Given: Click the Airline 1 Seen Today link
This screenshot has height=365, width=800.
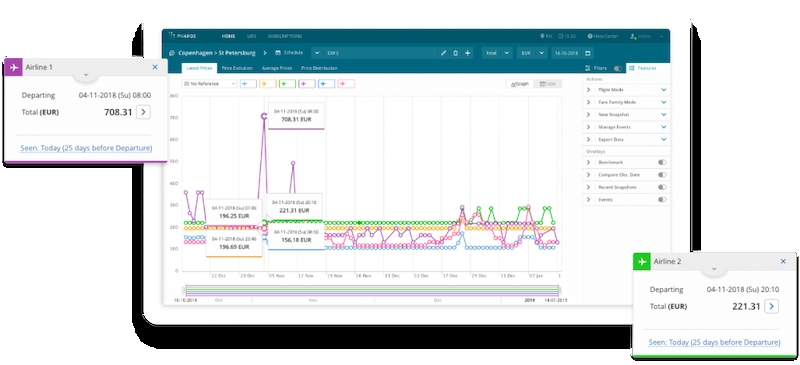Looking at the screenshot, I should pyautogui.click(x=86, y=148).
